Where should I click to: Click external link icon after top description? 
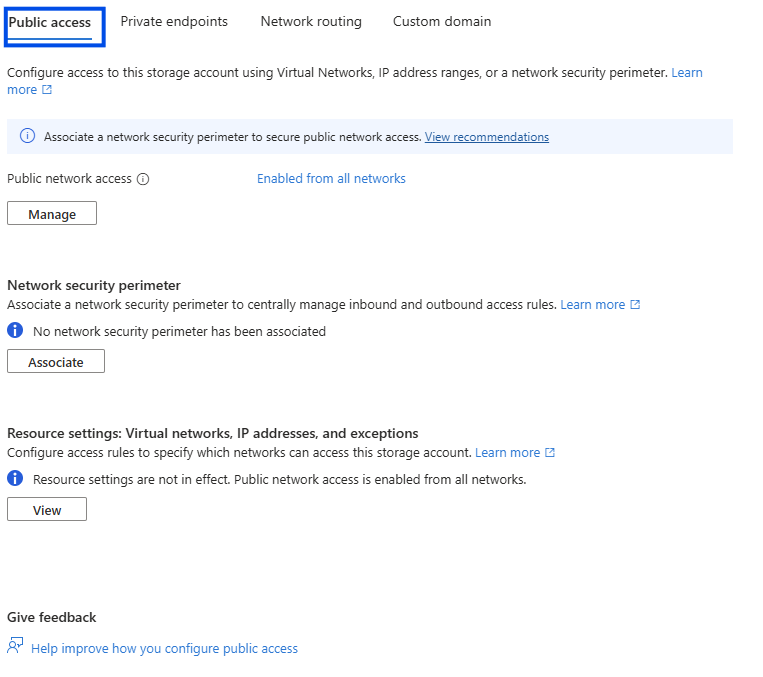47,90
